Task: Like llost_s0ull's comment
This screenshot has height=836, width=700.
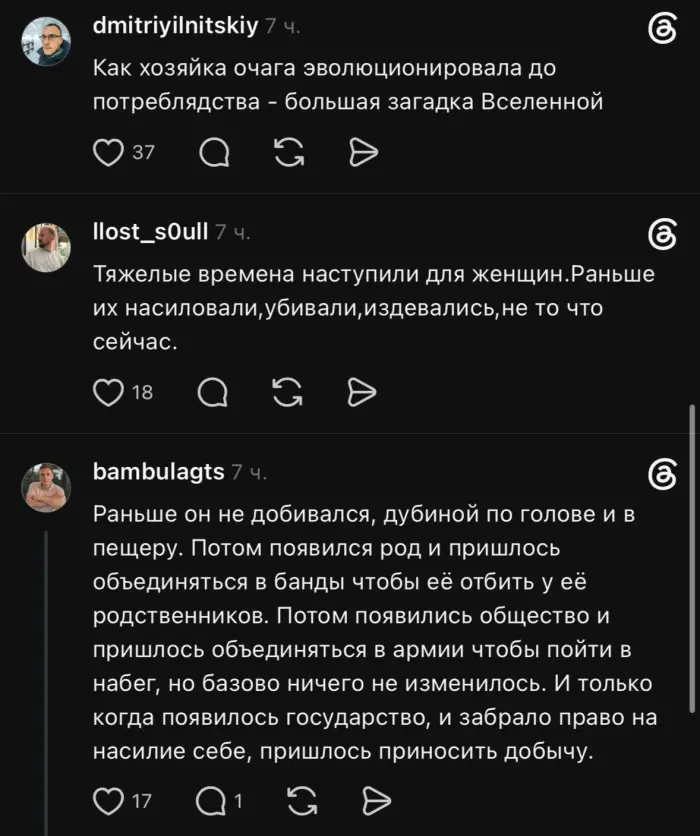Action: coord(108,393)
